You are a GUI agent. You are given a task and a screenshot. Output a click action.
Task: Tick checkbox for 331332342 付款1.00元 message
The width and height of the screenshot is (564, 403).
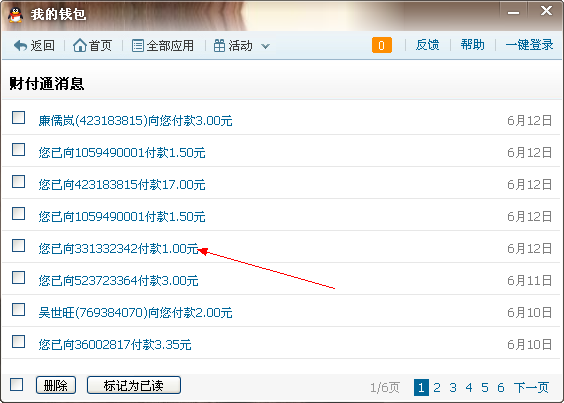tap(18, 246)
